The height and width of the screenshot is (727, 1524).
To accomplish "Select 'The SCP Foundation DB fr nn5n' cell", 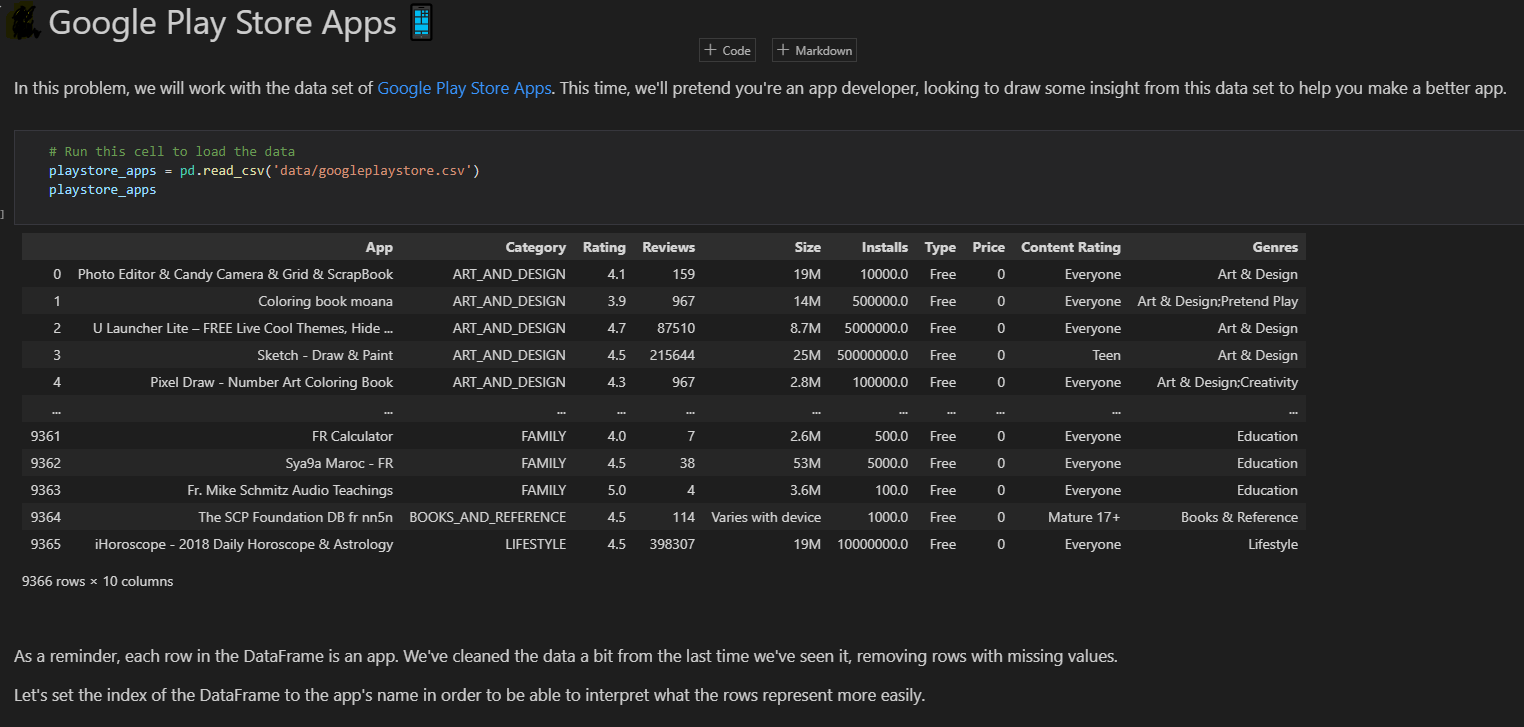I will tap(296, 517).
